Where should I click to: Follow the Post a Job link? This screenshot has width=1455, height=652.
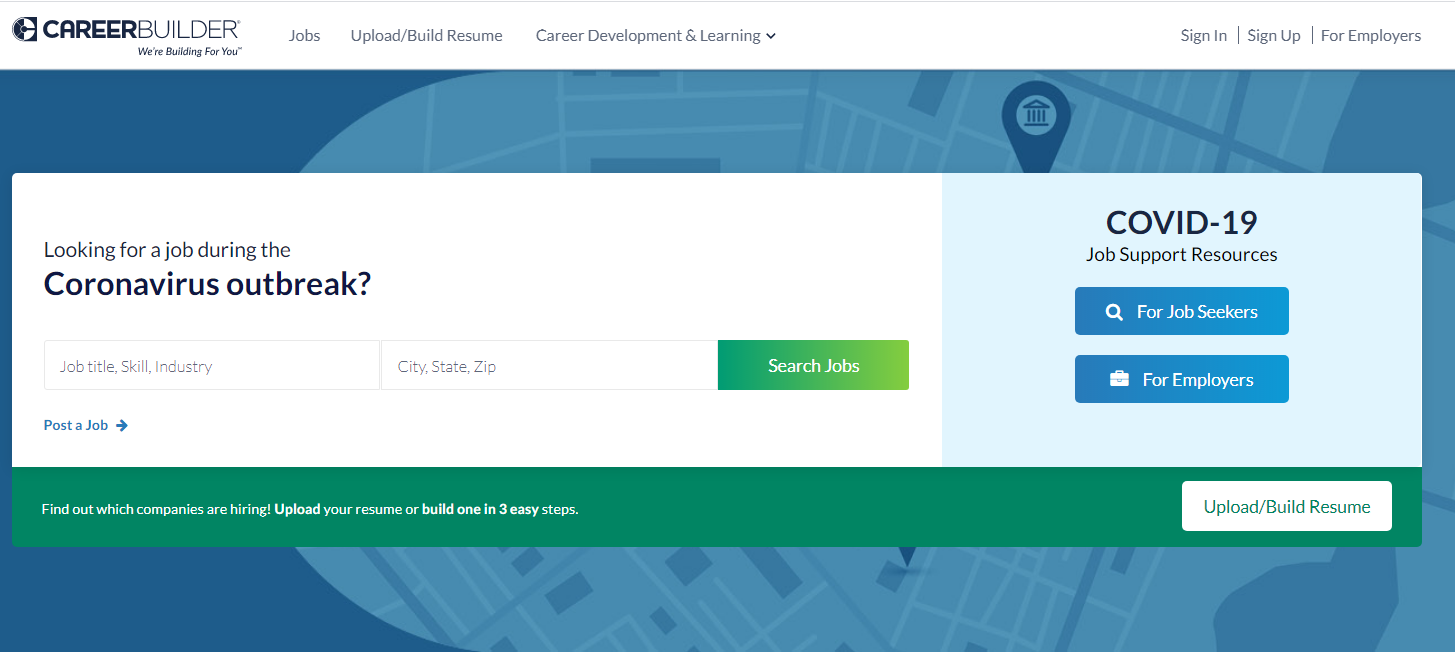pyautogui.click(x=76, y=425)
